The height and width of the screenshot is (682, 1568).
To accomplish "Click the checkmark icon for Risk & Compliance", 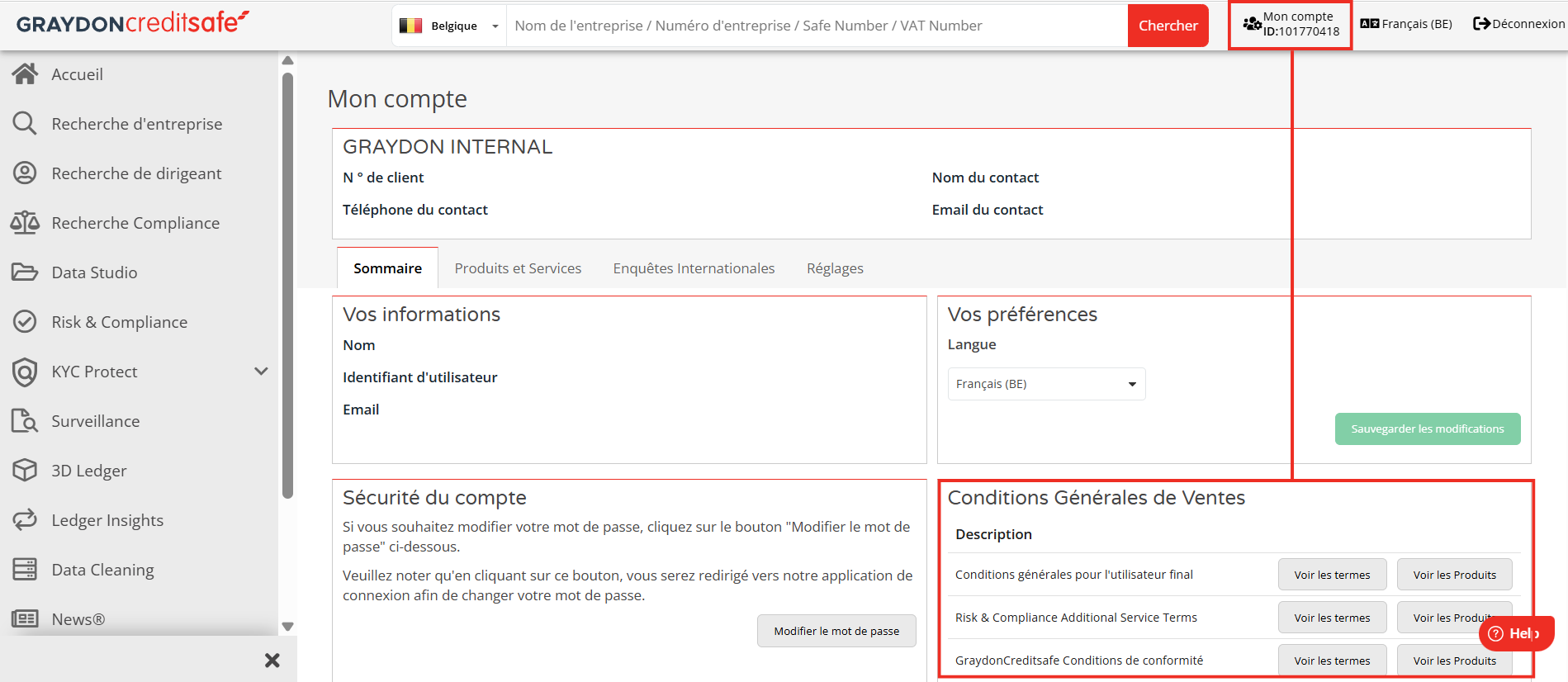I will pos(25,322).
